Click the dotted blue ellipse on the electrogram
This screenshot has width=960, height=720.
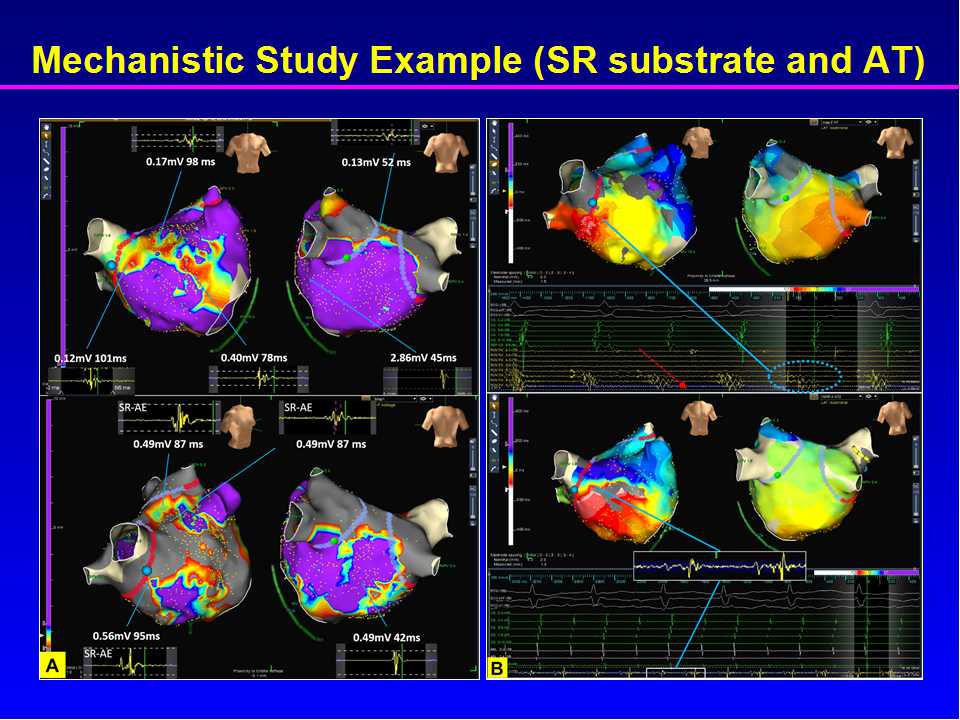click(x=806, y=374)
